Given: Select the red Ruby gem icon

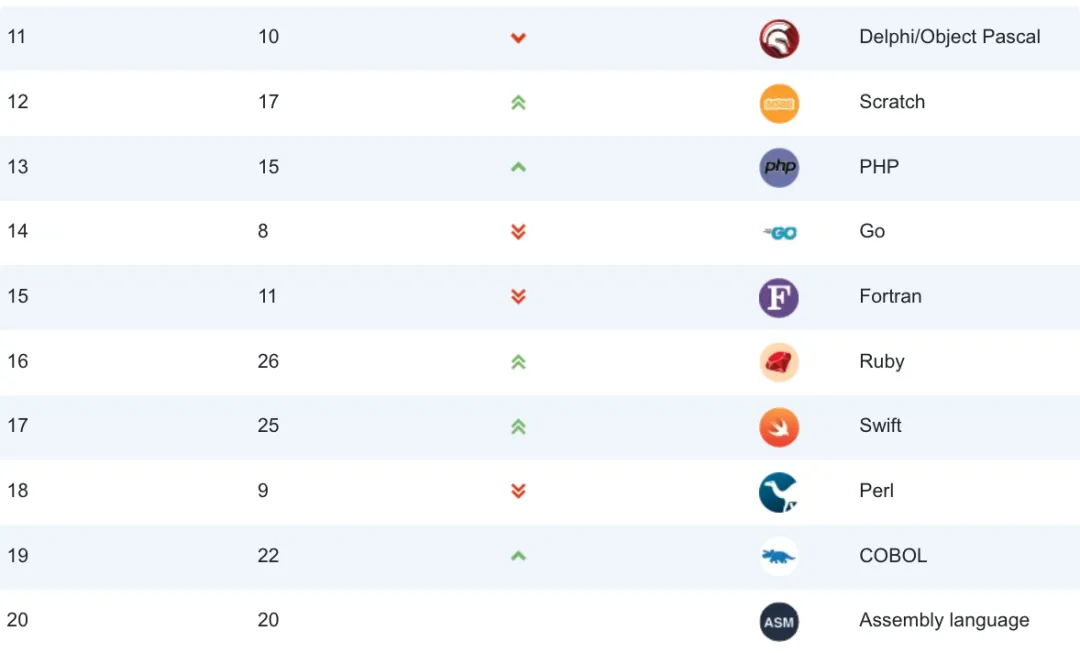Looking at the screenshot, I should (x=779, y=362).
